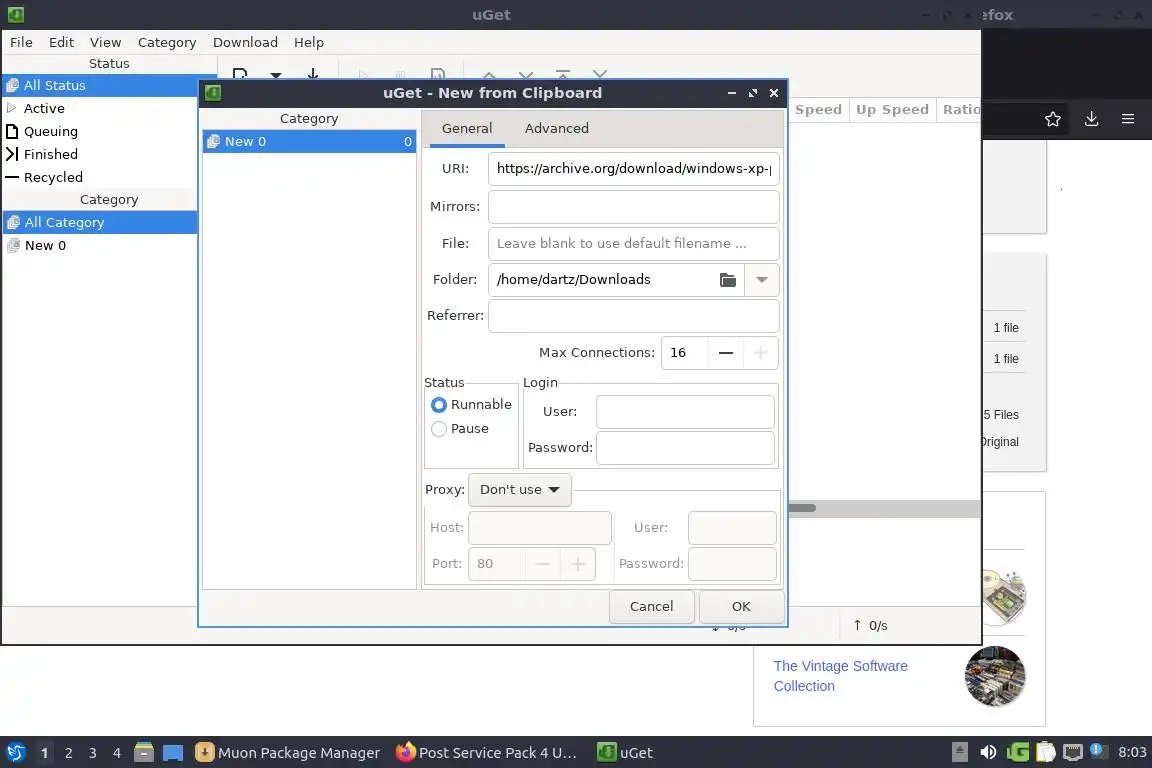Image resolution: width=1152 pixels, height=768 pixels.
Task: Click the Vintage Software Collection thumbnail
Action: click(x=995, y=676)
